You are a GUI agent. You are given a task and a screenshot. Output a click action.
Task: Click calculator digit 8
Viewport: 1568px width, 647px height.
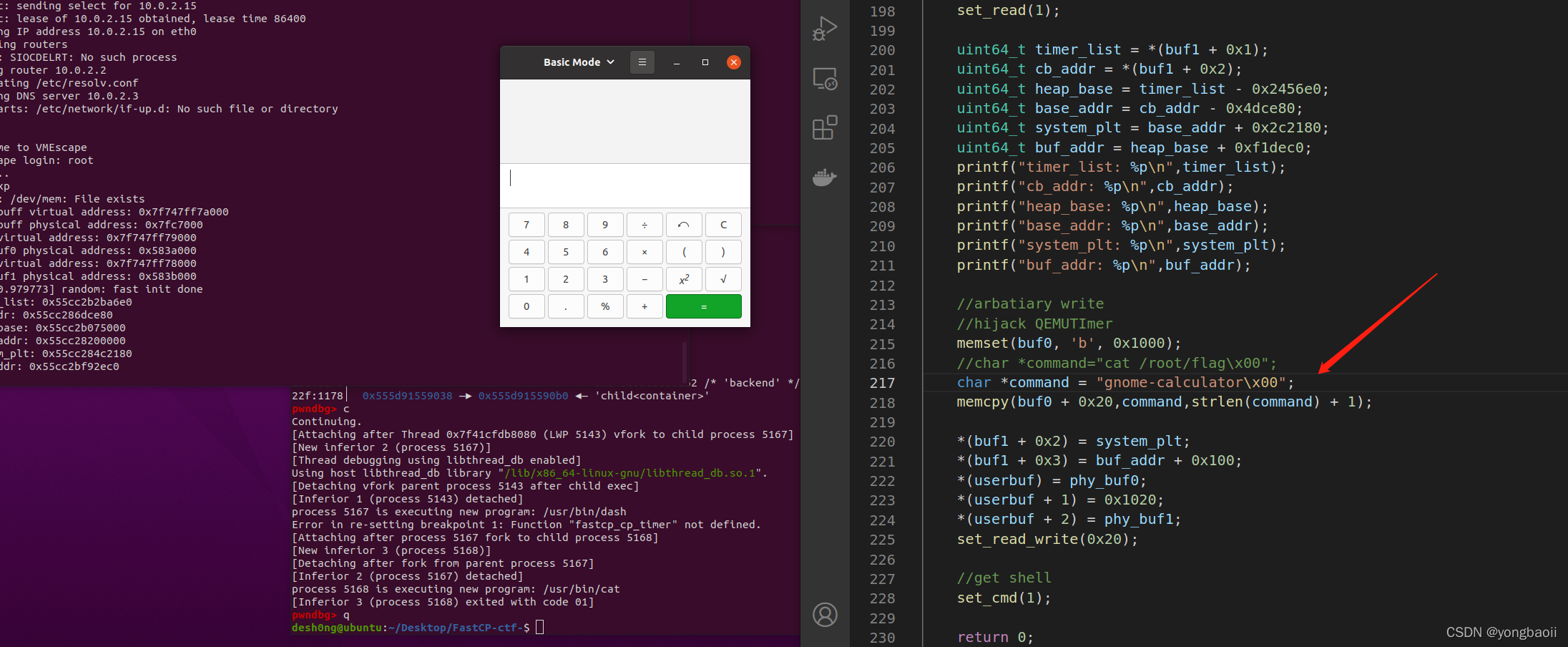coord(566,225)
